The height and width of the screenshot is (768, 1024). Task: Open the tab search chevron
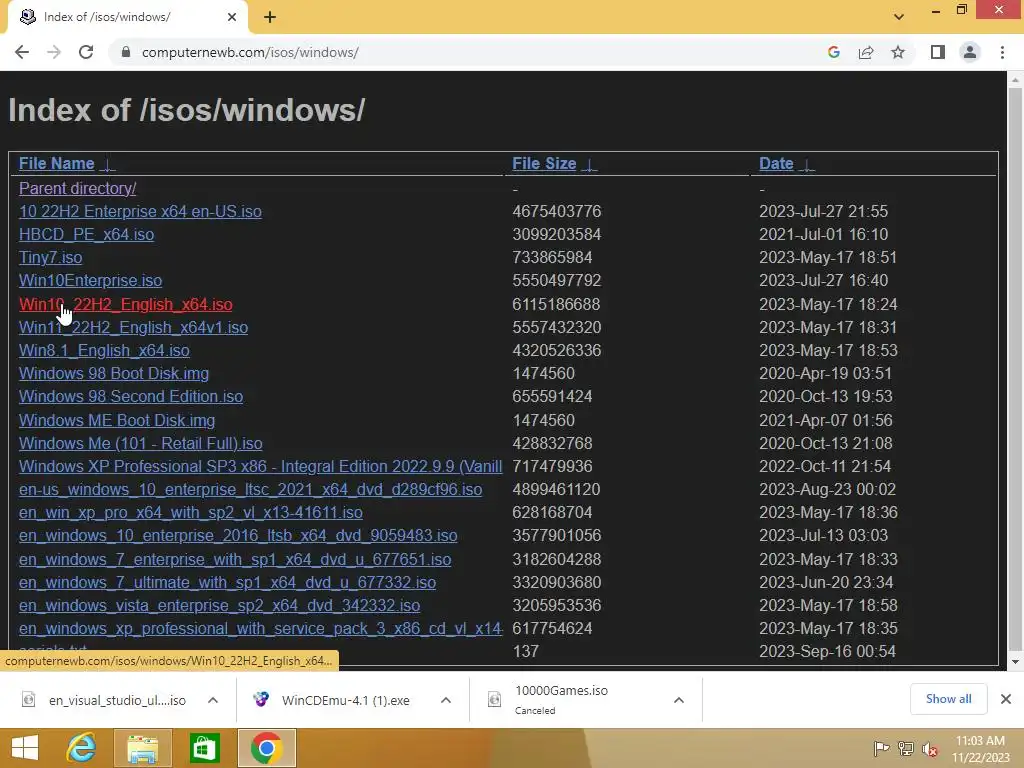pos(899,17)
